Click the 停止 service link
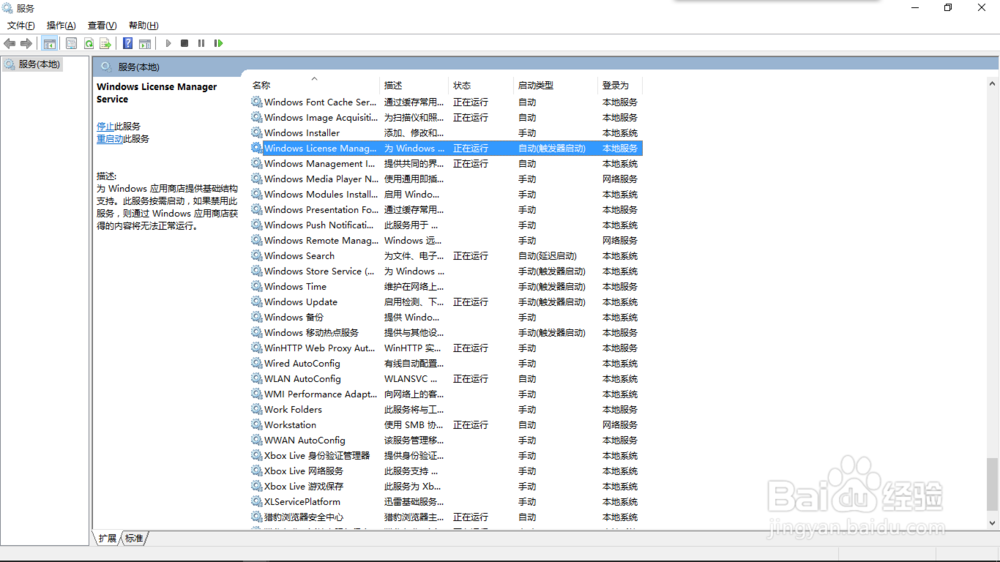 [x=105, y=126]
